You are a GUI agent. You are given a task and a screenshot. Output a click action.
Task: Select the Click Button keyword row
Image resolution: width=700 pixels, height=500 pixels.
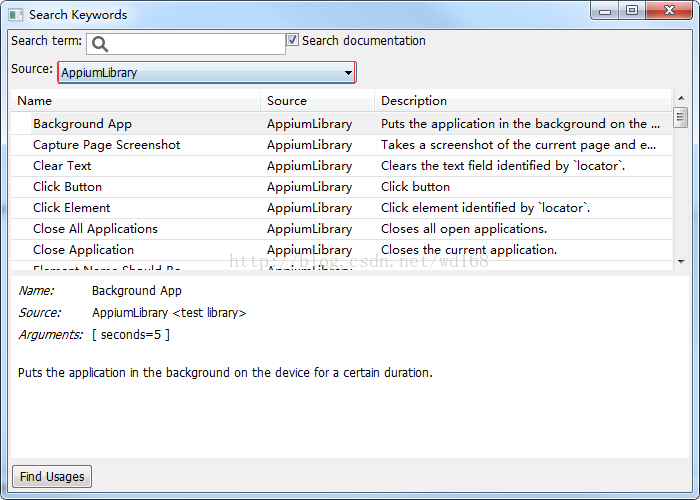coord(342,187)
